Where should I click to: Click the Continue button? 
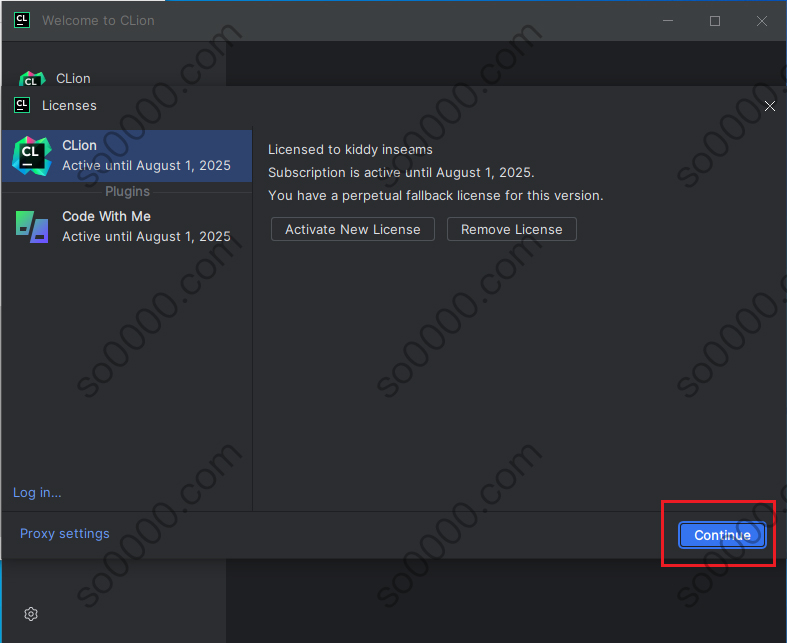(722, 535)
